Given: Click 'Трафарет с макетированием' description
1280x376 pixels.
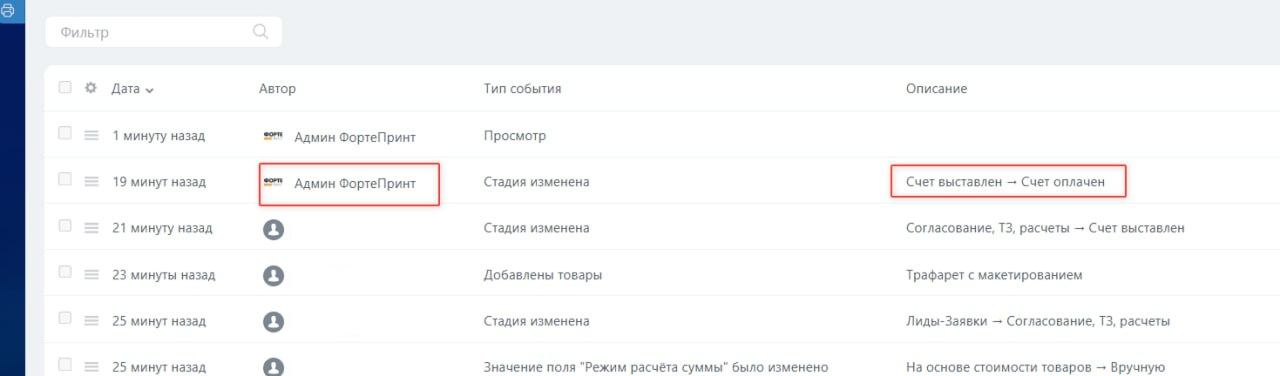Looking at the screenshot, I should pyautogui.click(x=994, y=275).
